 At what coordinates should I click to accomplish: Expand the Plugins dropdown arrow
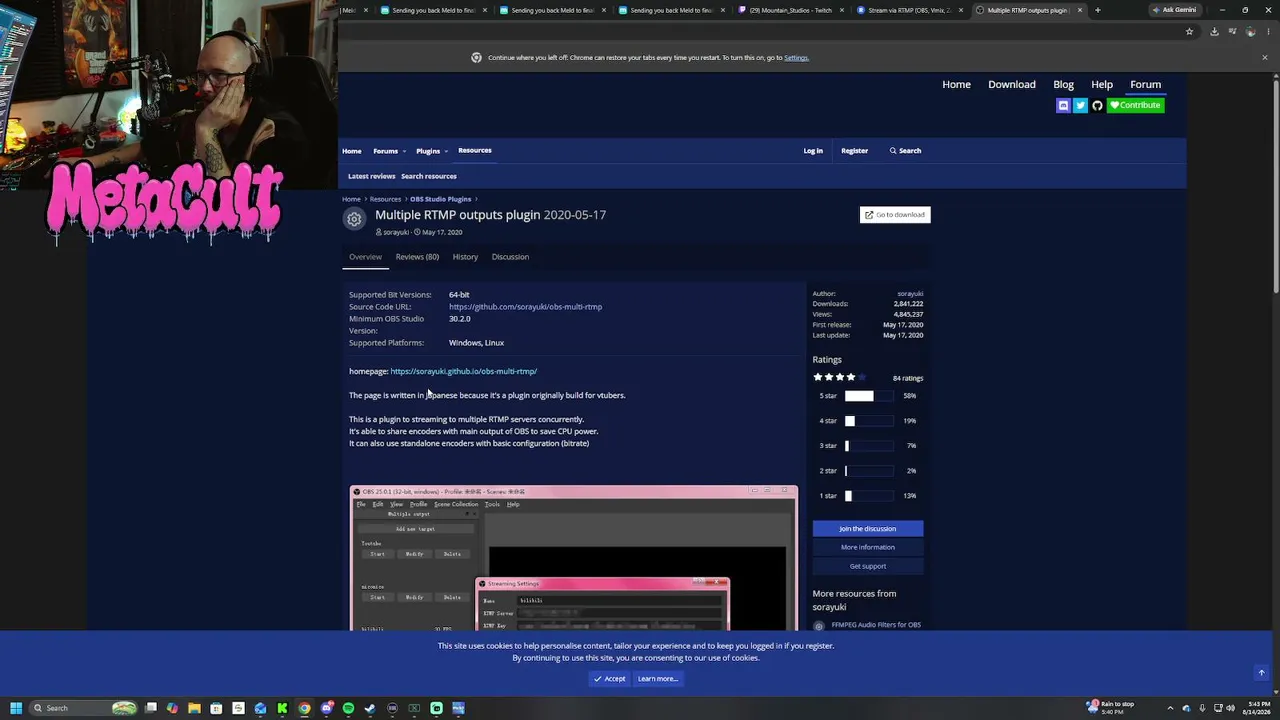(446, 151)
